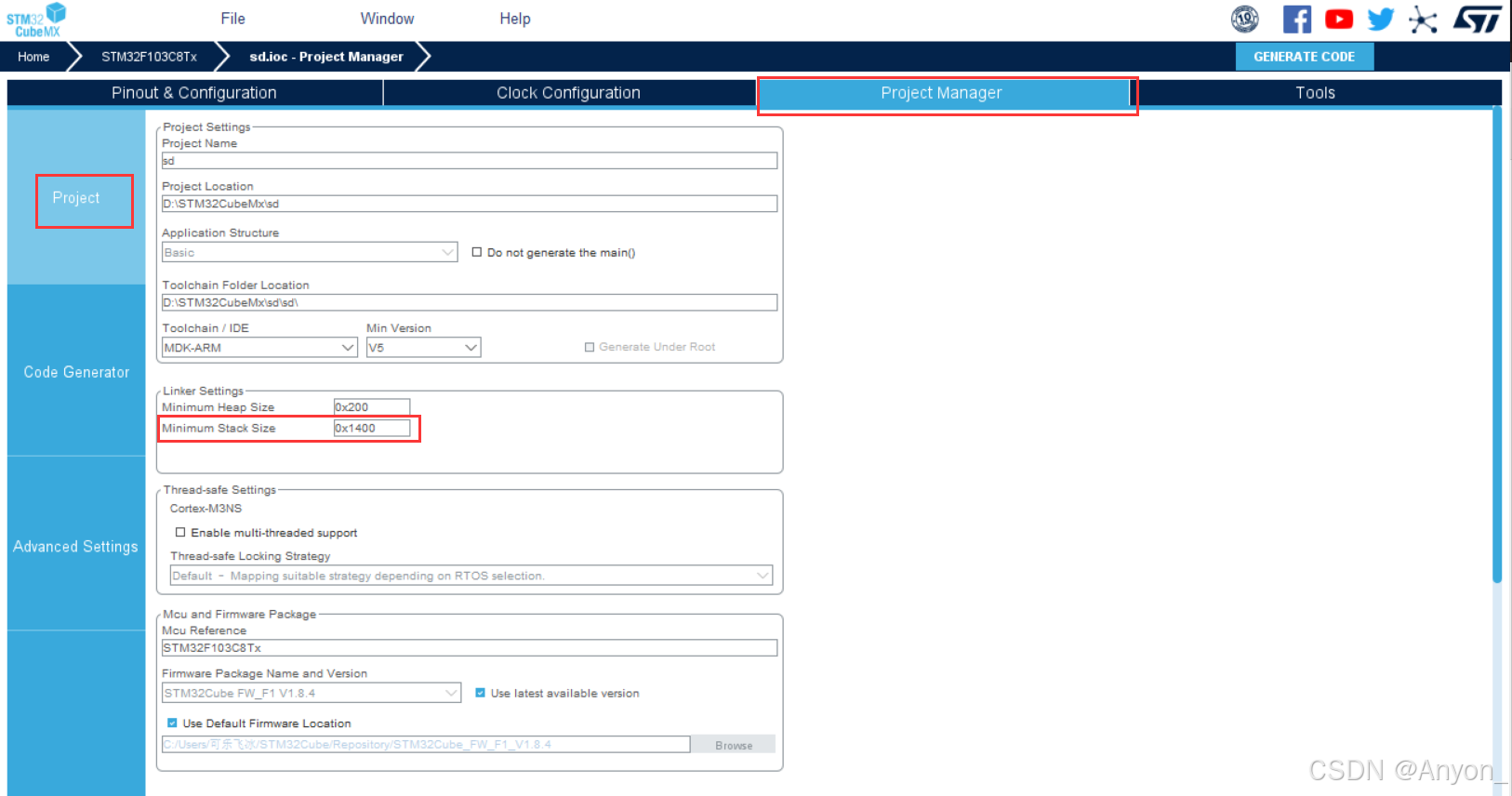Select the STM32F103C8Tx breadcrumb
Viewport: 1512px width, 796px height.
149,57
